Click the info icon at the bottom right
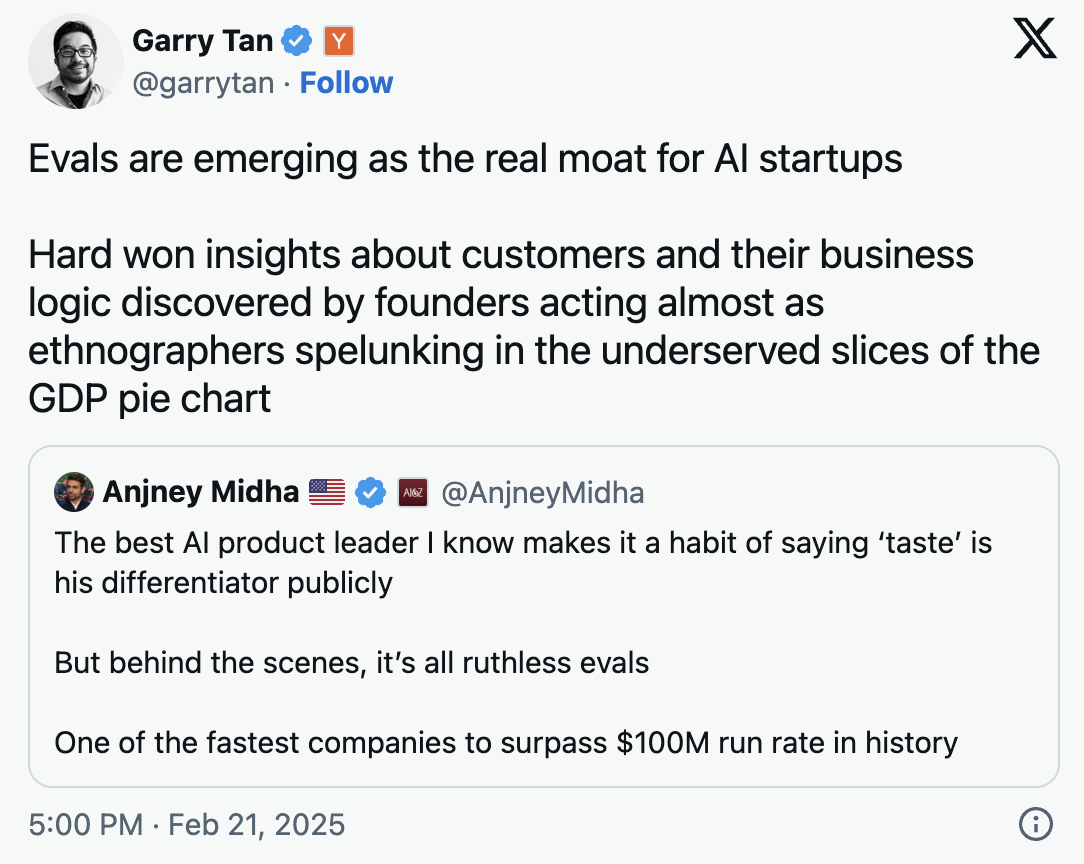 [1036, 824]
